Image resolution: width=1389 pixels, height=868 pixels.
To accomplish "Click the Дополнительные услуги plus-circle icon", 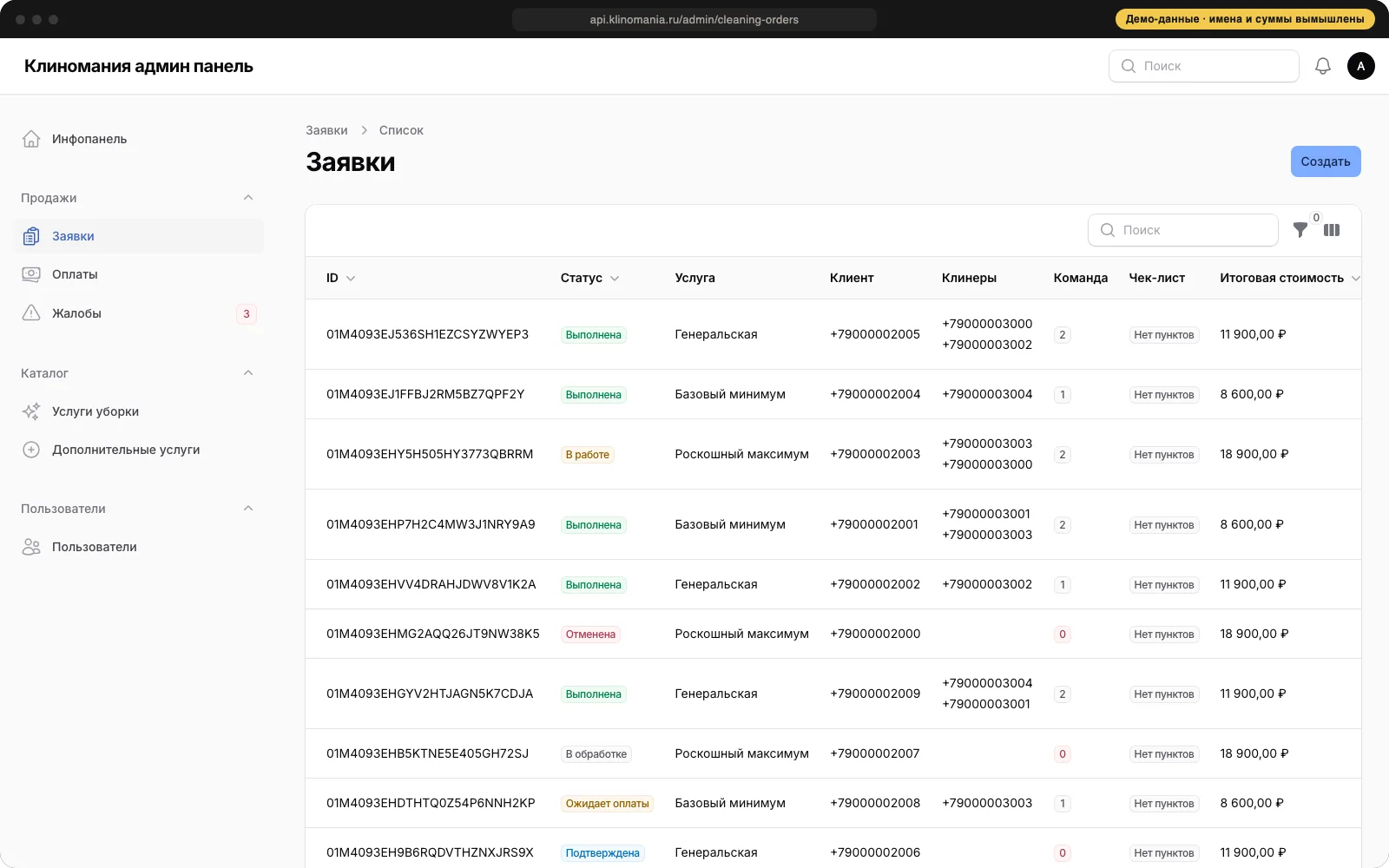I will coord(31,450).
